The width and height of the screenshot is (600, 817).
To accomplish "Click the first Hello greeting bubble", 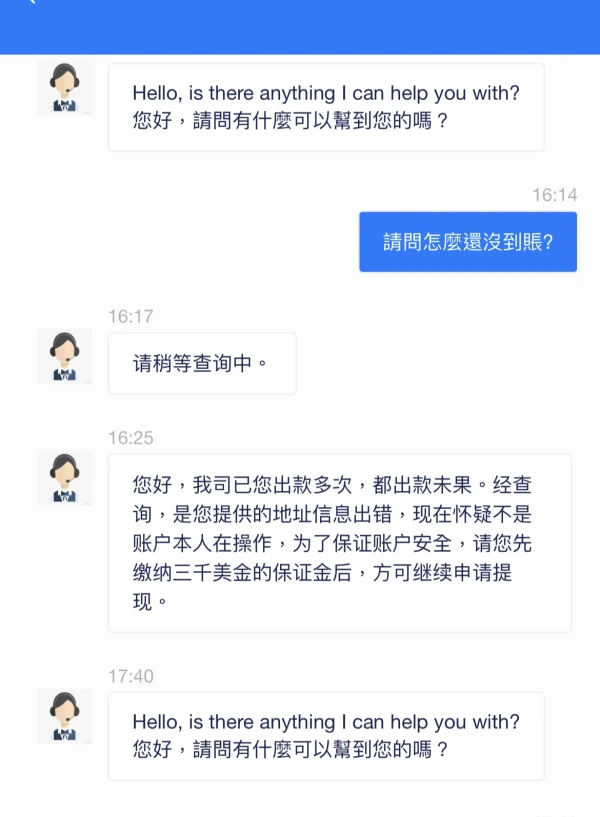I will point(326,106).
